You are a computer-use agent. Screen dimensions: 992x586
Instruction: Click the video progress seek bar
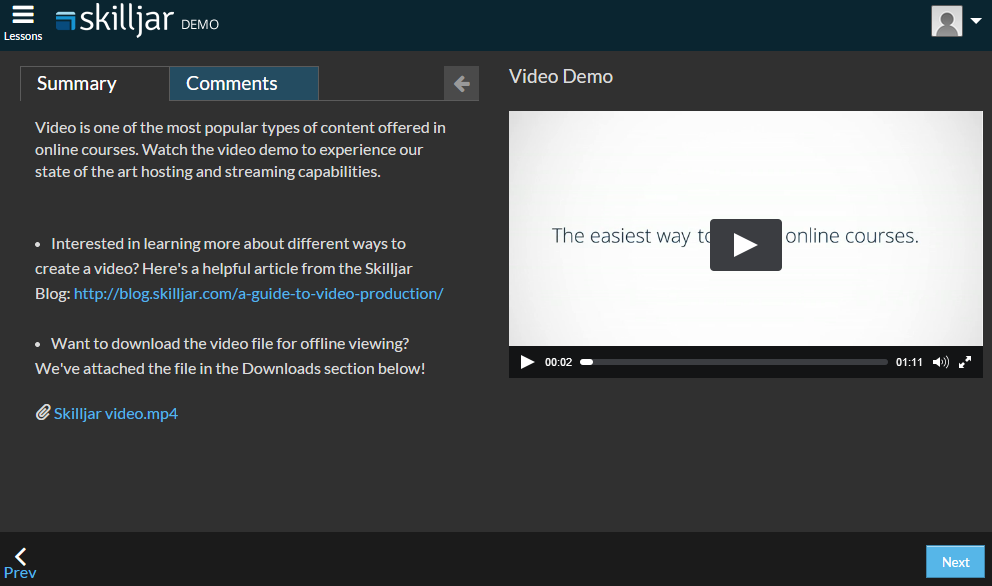(x=733, y=362)
